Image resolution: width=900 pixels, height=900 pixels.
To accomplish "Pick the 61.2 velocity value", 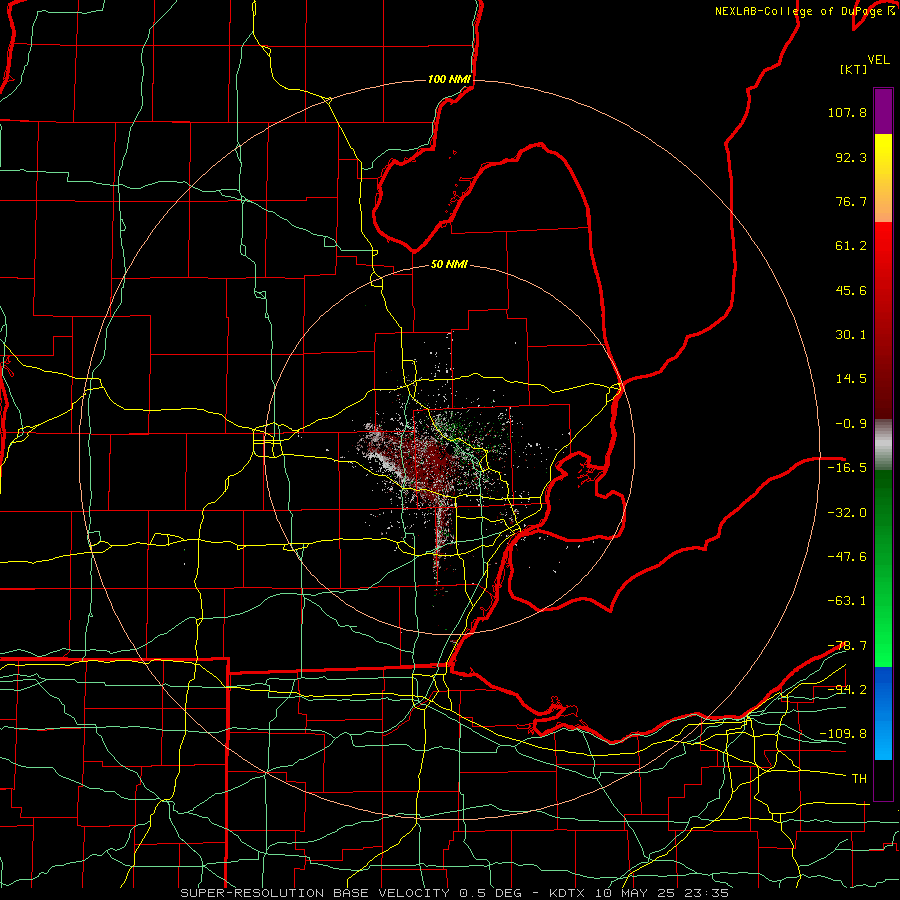I will 851,246.
